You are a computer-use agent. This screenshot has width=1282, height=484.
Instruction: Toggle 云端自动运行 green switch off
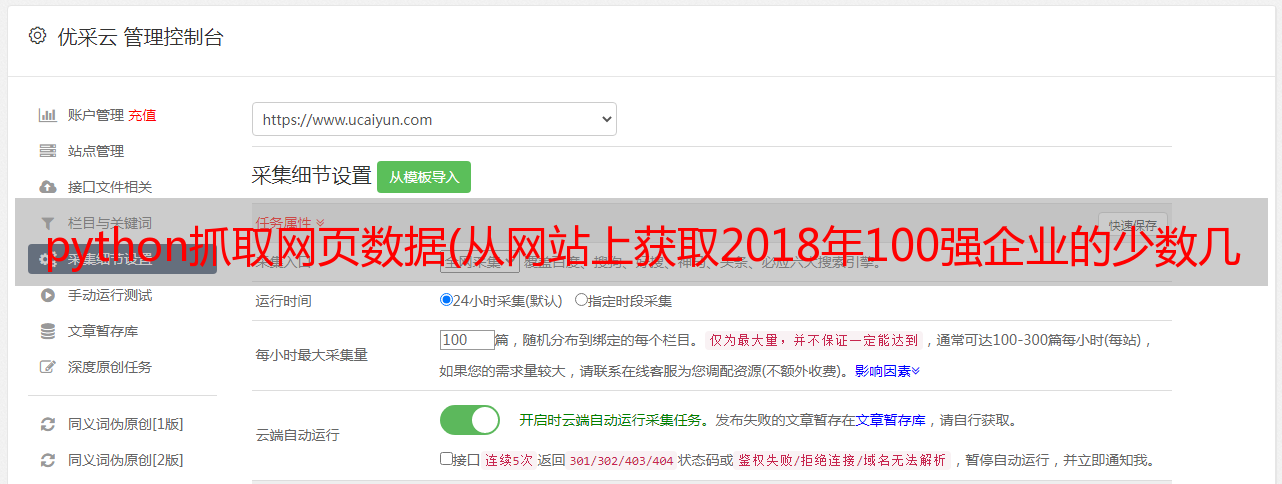coord(470,420)
